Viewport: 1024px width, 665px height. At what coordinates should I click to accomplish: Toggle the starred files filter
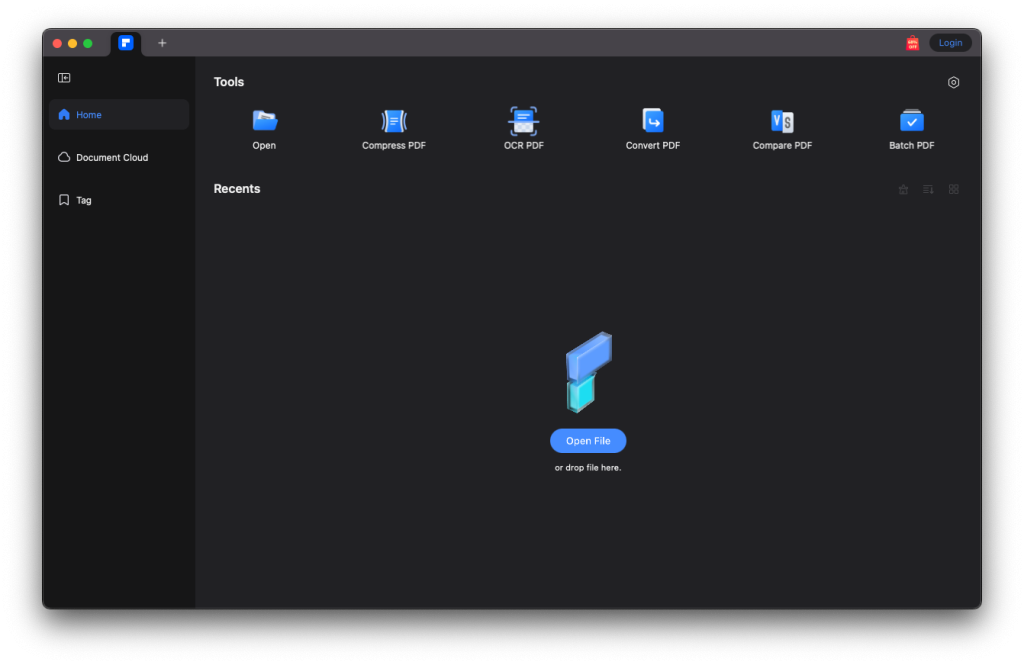903,189
